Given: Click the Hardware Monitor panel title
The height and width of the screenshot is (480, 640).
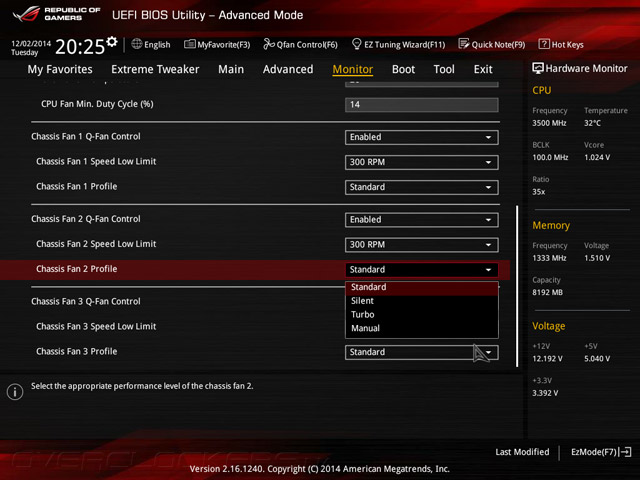Looking at the screenshot, I should pos(586,69).
